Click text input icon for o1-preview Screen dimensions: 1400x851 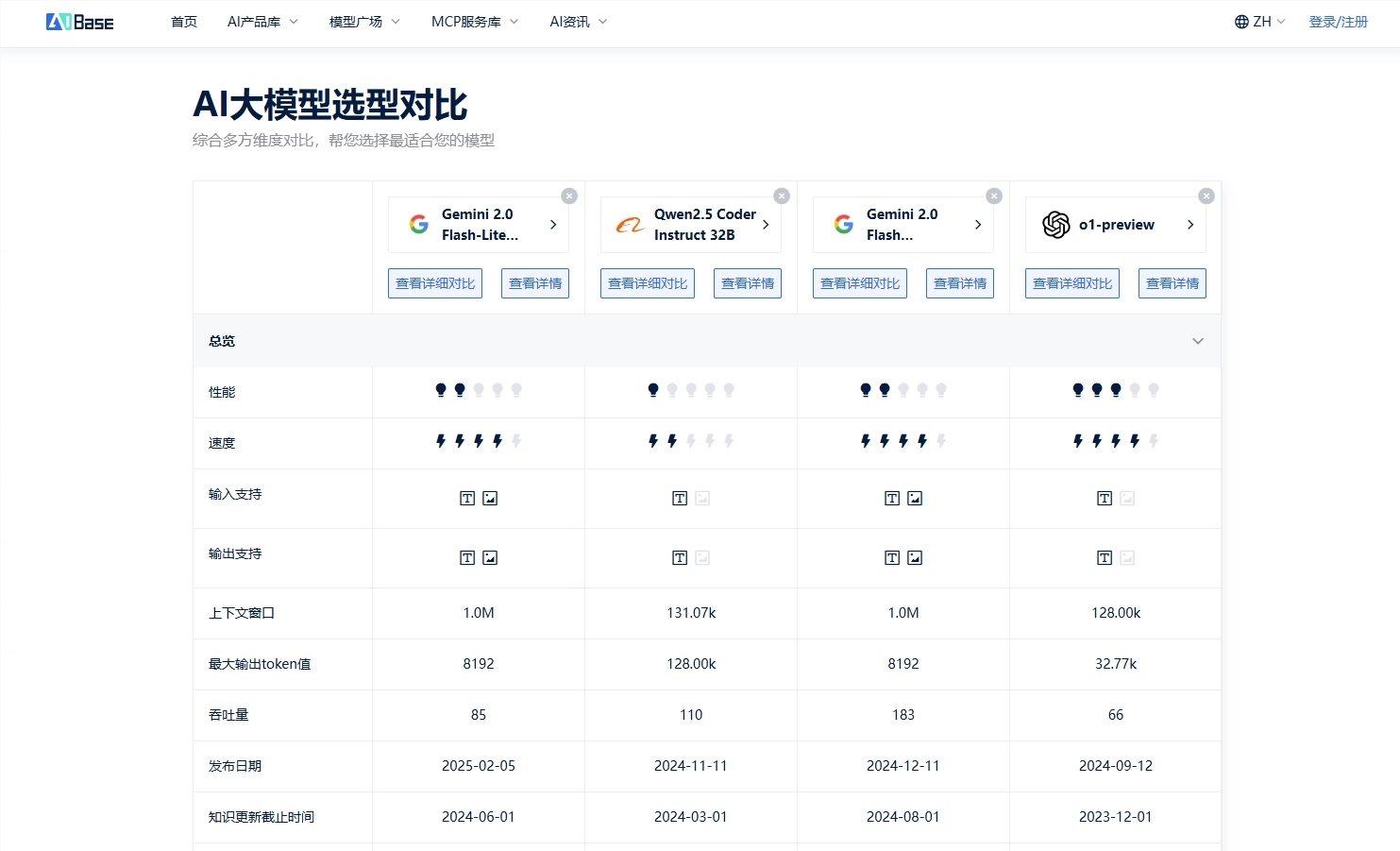pyautogui.click(x=1105, y=499)
